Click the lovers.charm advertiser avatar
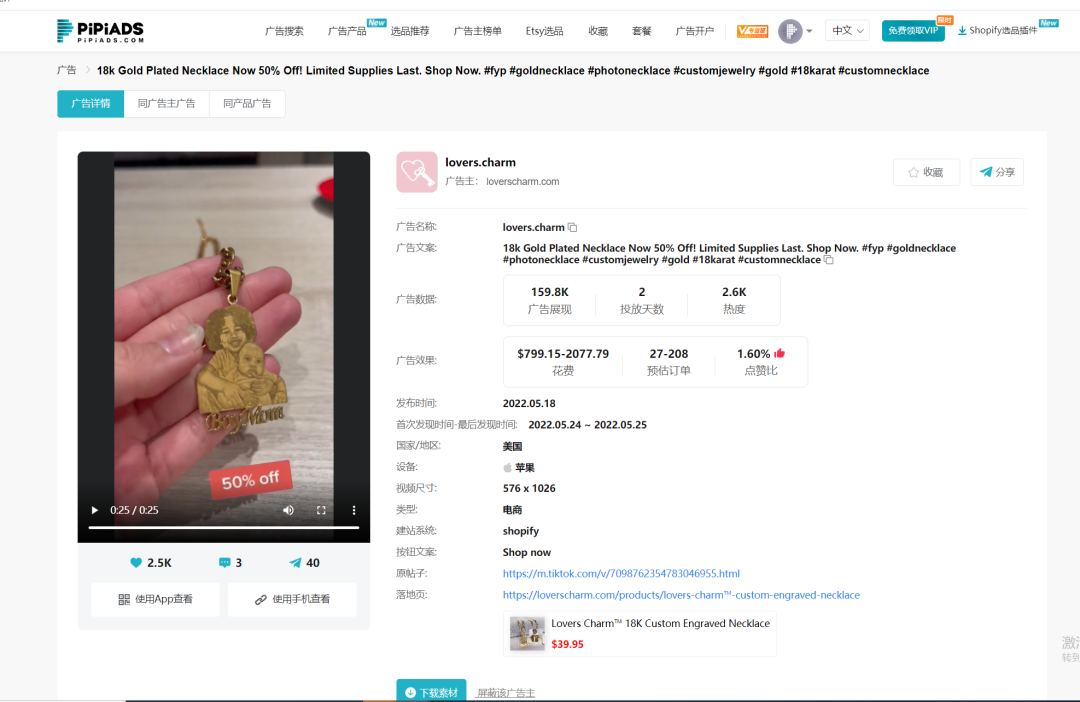The height and width of the screenshot is (702, 1080). [x=416, y=172]
